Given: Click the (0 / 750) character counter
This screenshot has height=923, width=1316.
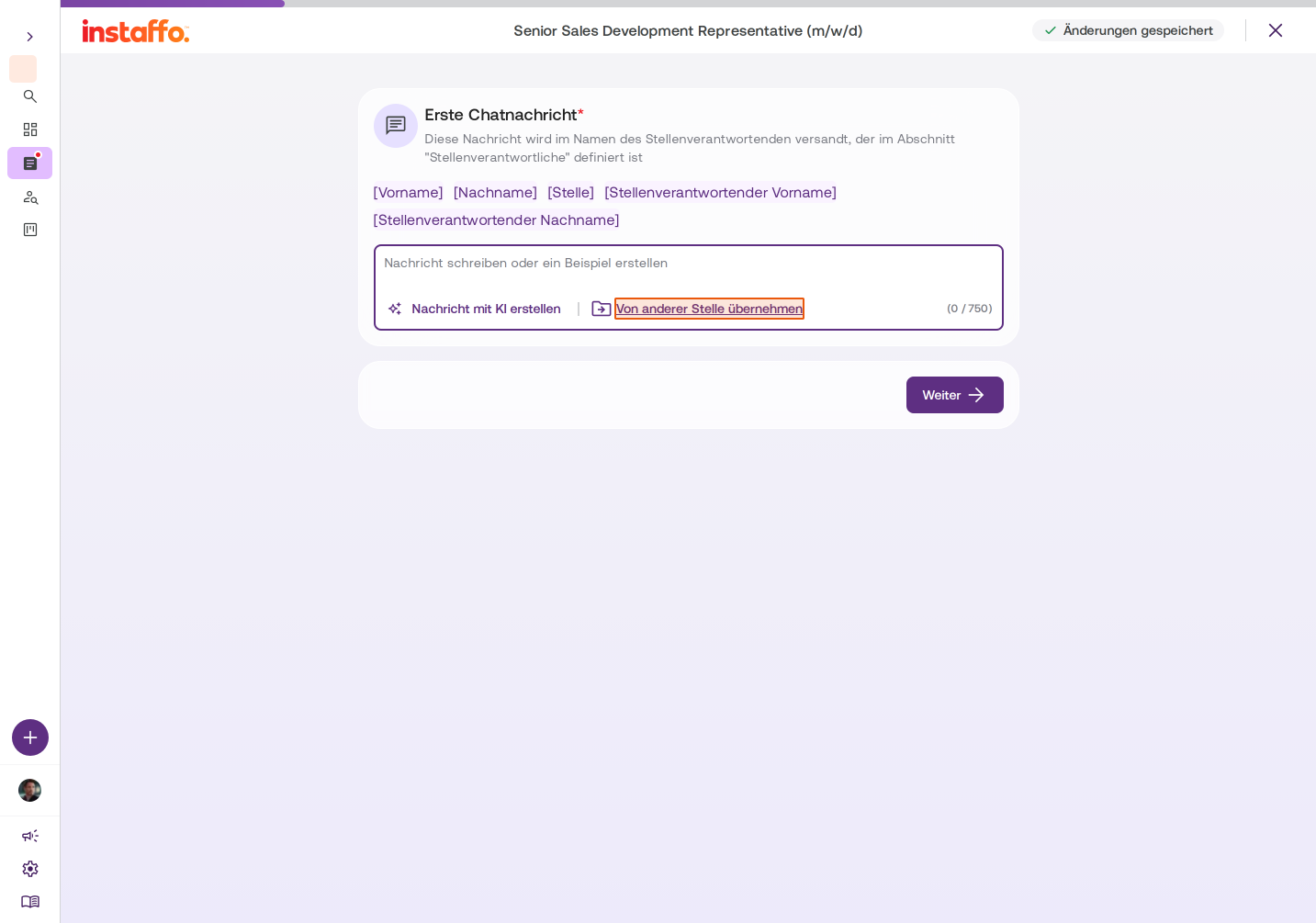Looking at the screenshot, I should (969, 309).
